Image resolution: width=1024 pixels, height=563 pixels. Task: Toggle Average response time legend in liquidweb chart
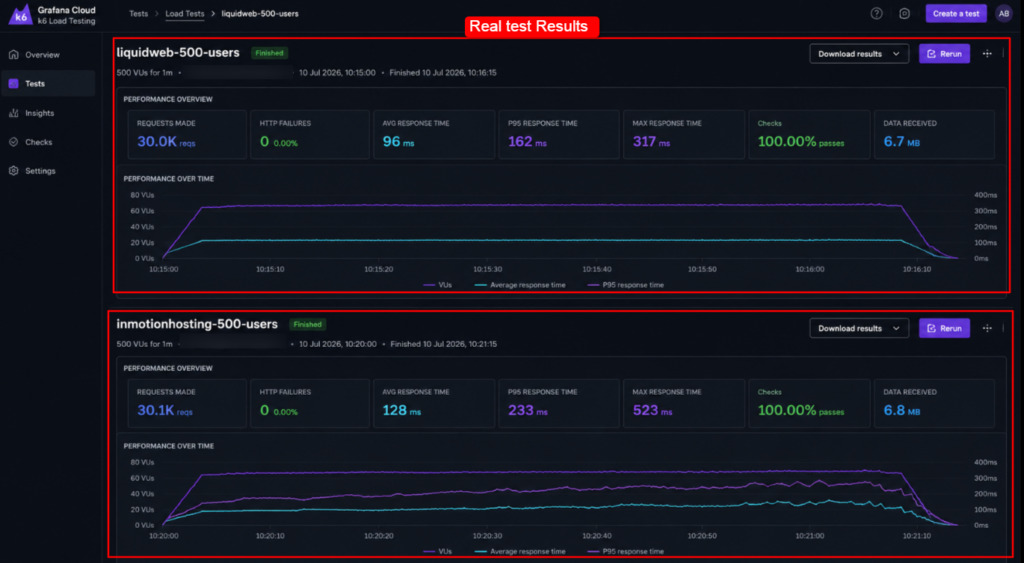pos(520,285)
